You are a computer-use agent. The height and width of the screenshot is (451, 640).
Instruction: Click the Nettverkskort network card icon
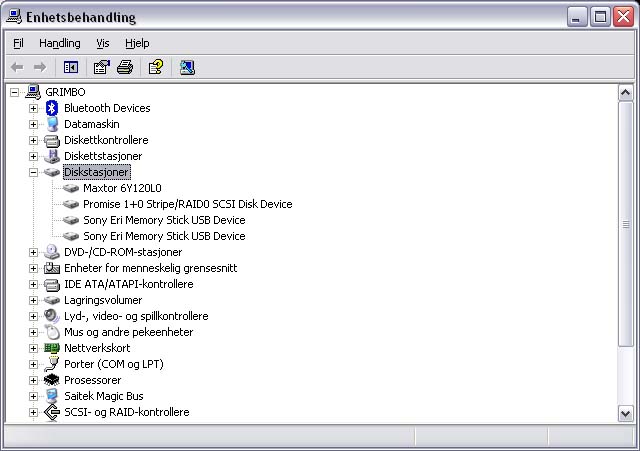tap(52, 348)
